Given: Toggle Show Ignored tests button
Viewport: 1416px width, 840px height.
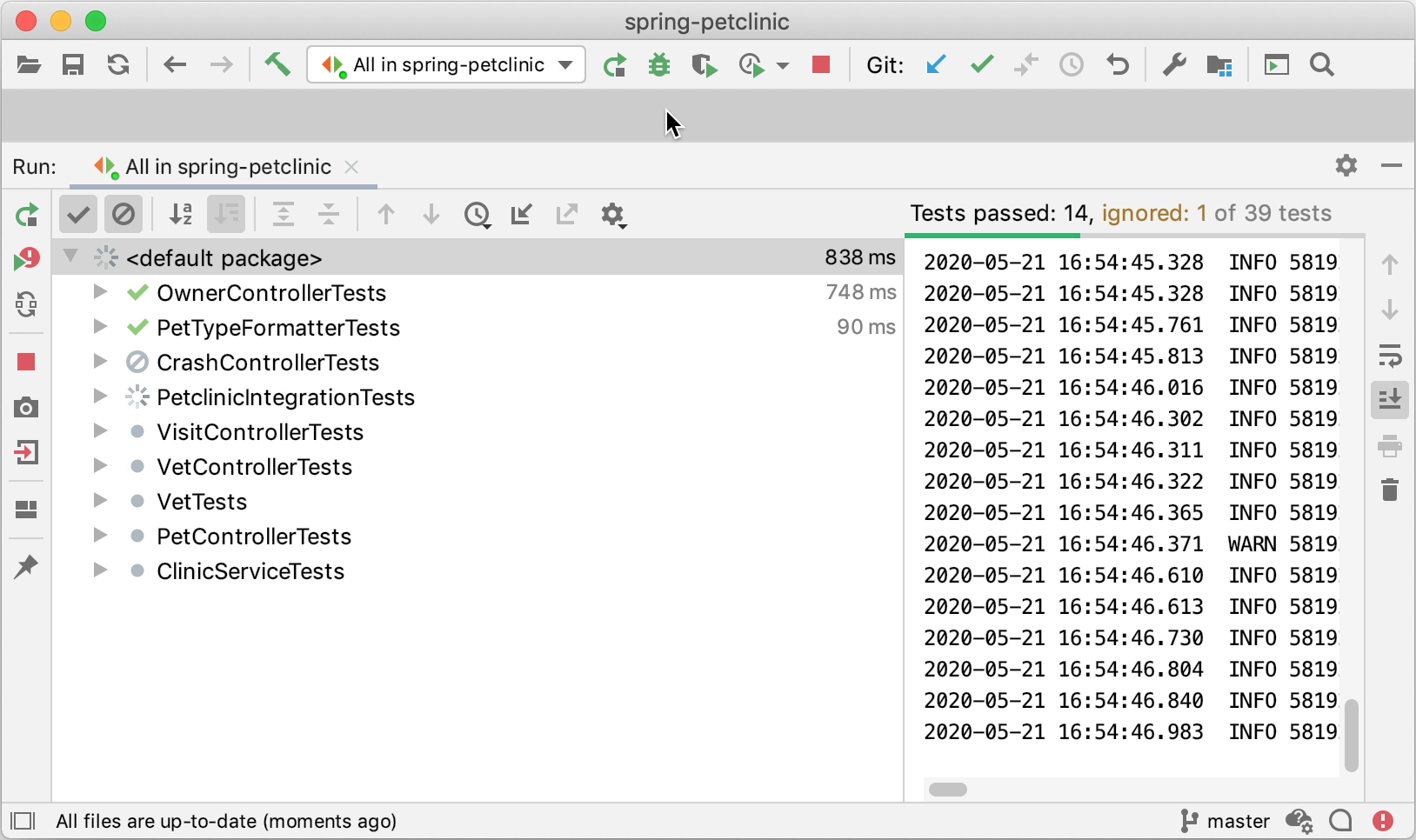Looking at the screenshot, I should point(124,215).
